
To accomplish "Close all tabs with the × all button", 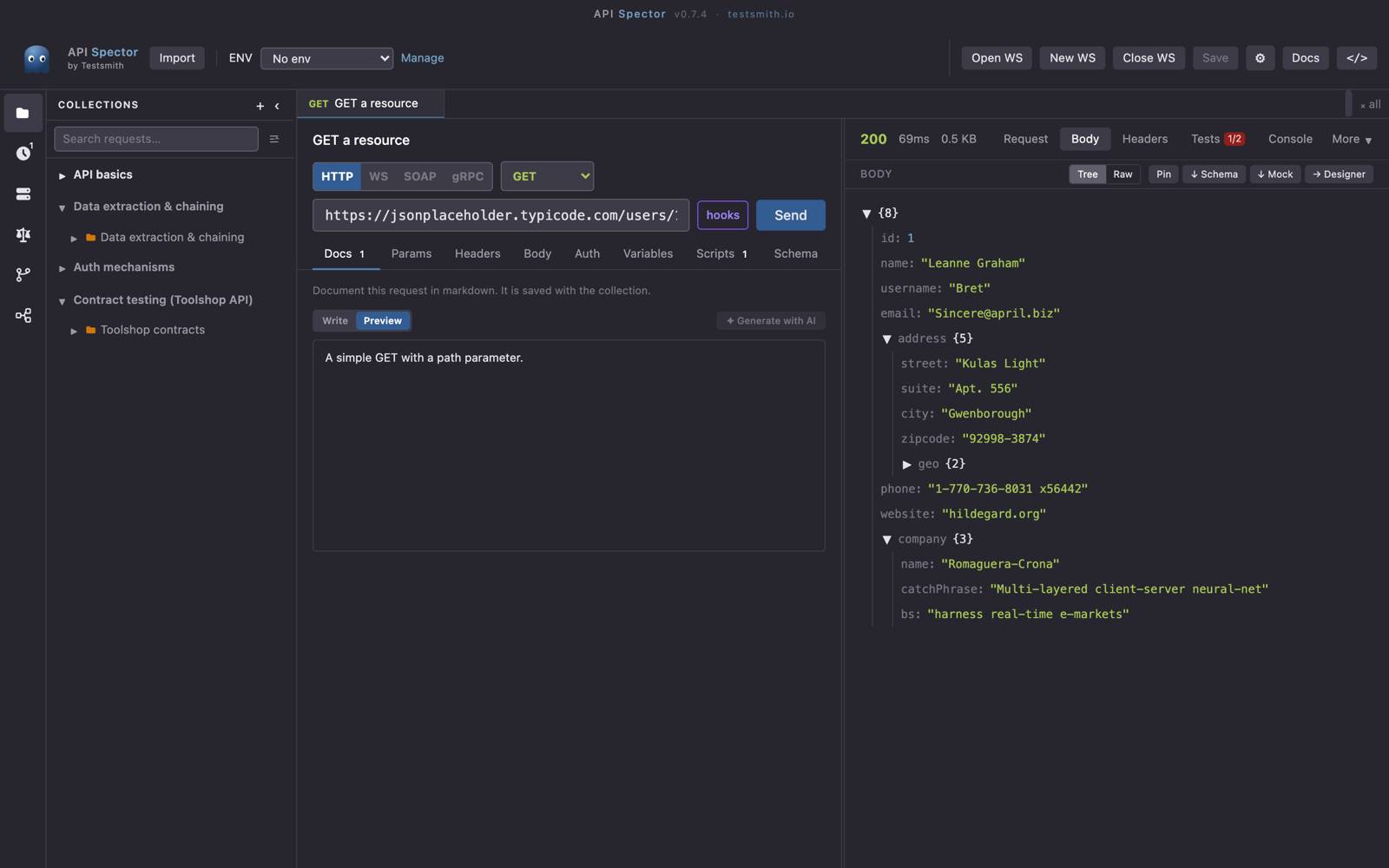I will coord(1370,104).
